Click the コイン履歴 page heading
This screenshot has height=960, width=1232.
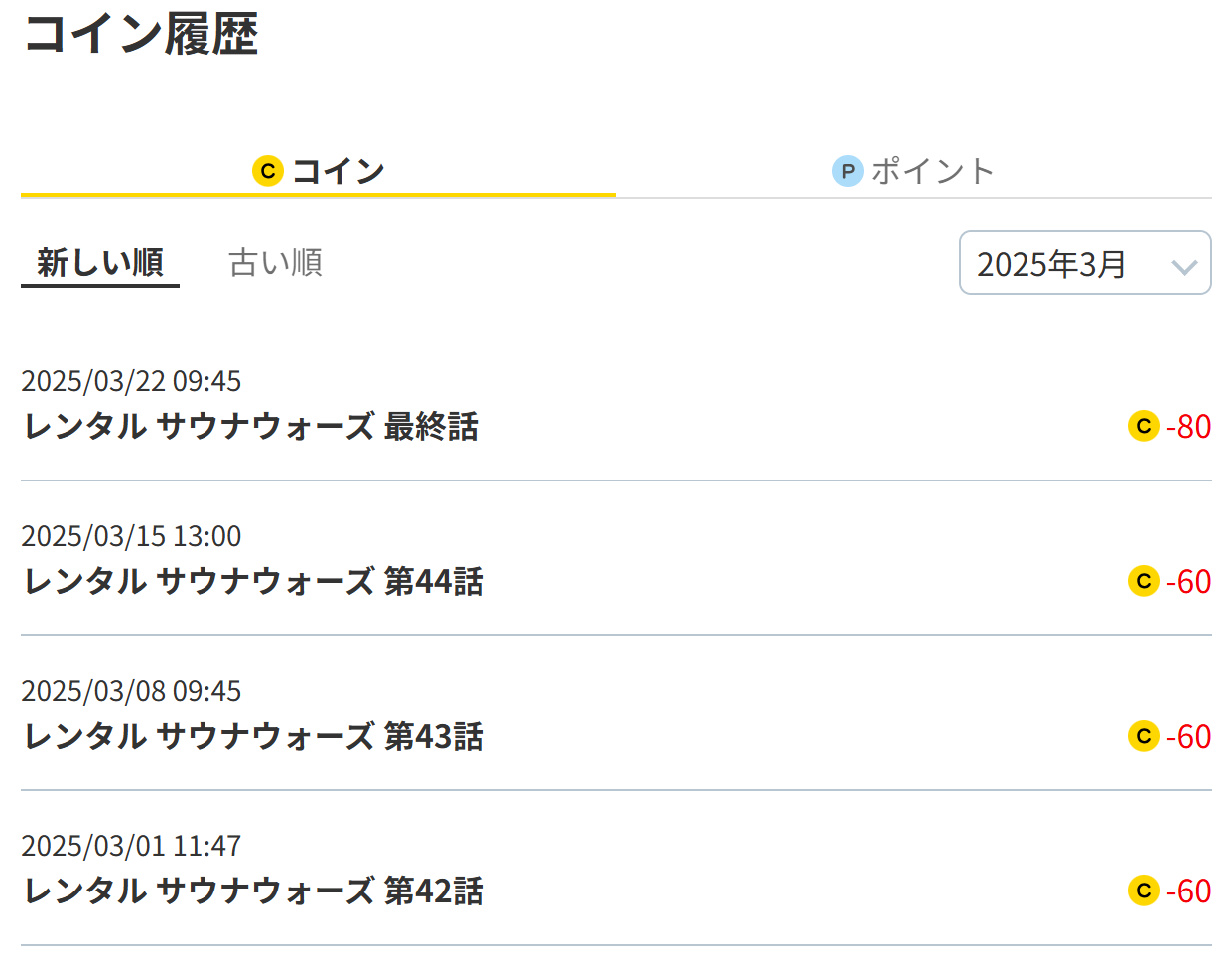141,33
